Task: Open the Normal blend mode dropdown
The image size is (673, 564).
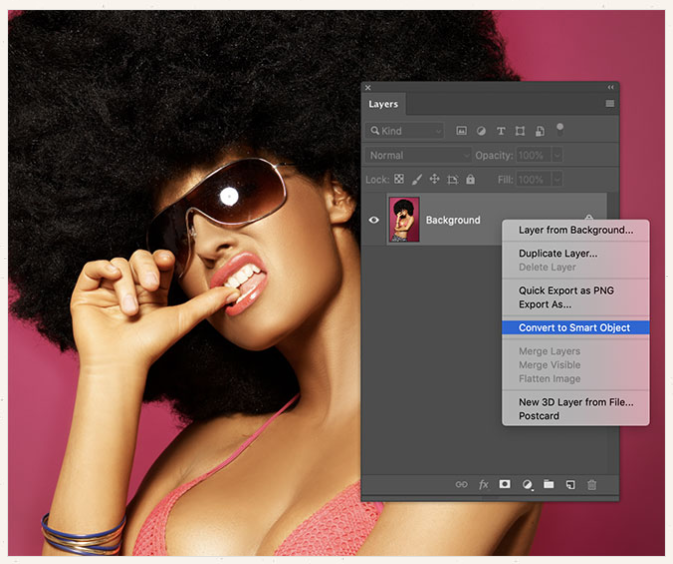Action: 418,155
